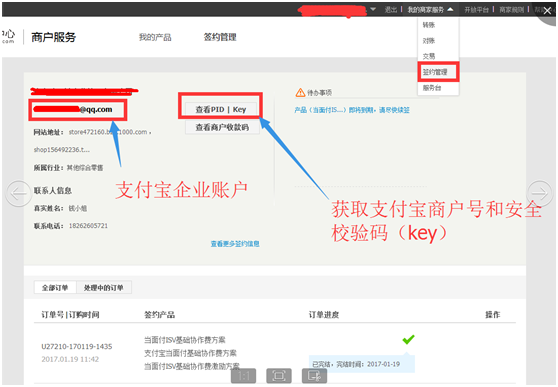Viewport: 558px width, 387px height.
Task: Select 对账 from the dropdown menu
Action: coord(429,41)
